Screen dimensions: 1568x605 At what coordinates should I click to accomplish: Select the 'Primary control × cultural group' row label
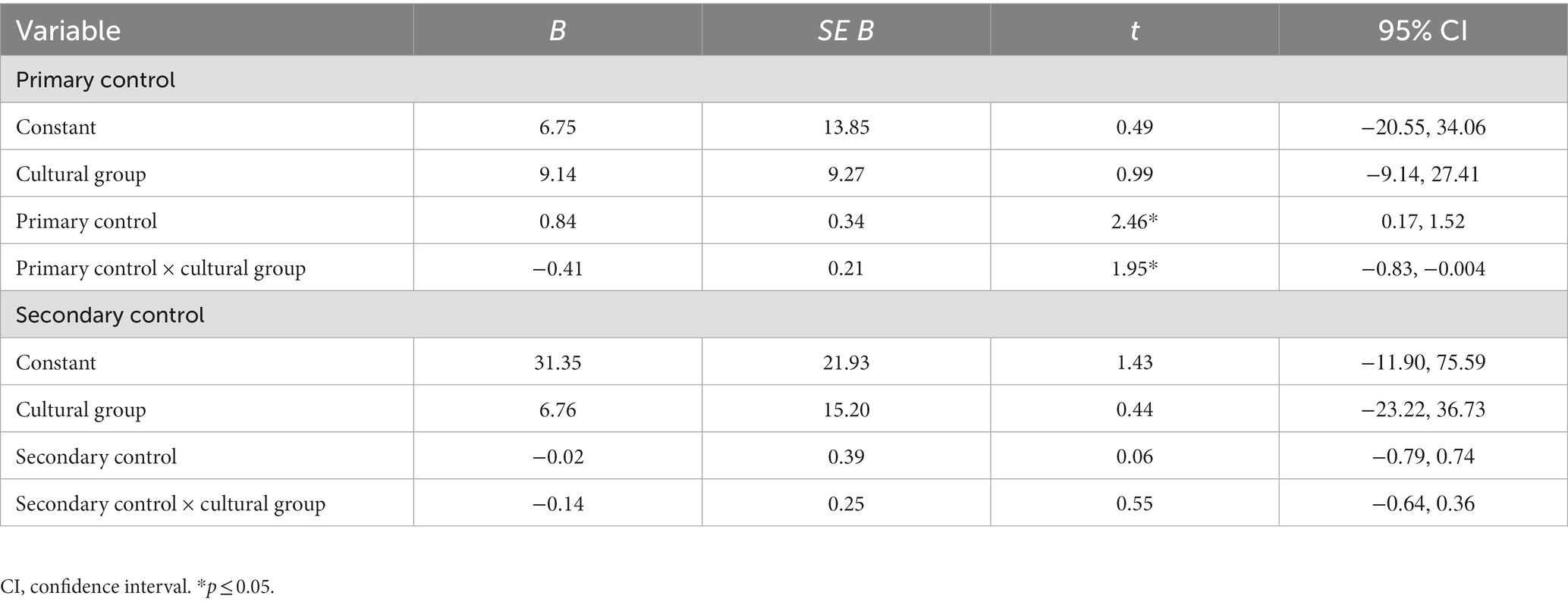tap(161, 268)
